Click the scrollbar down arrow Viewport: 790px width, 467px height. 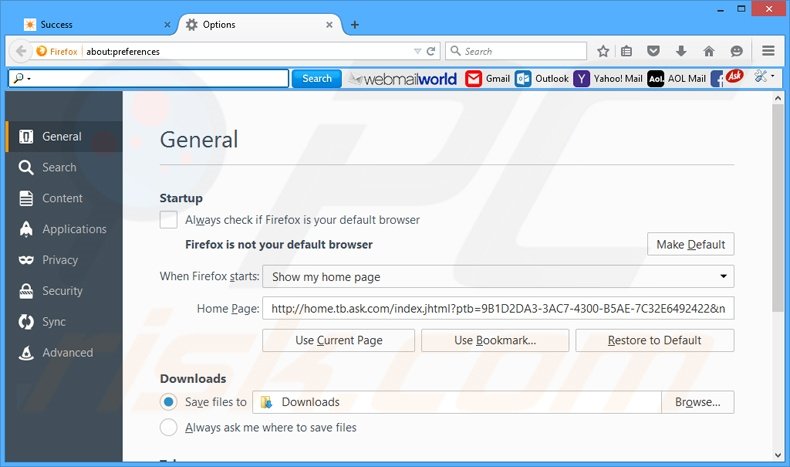[x=778, y=455]
